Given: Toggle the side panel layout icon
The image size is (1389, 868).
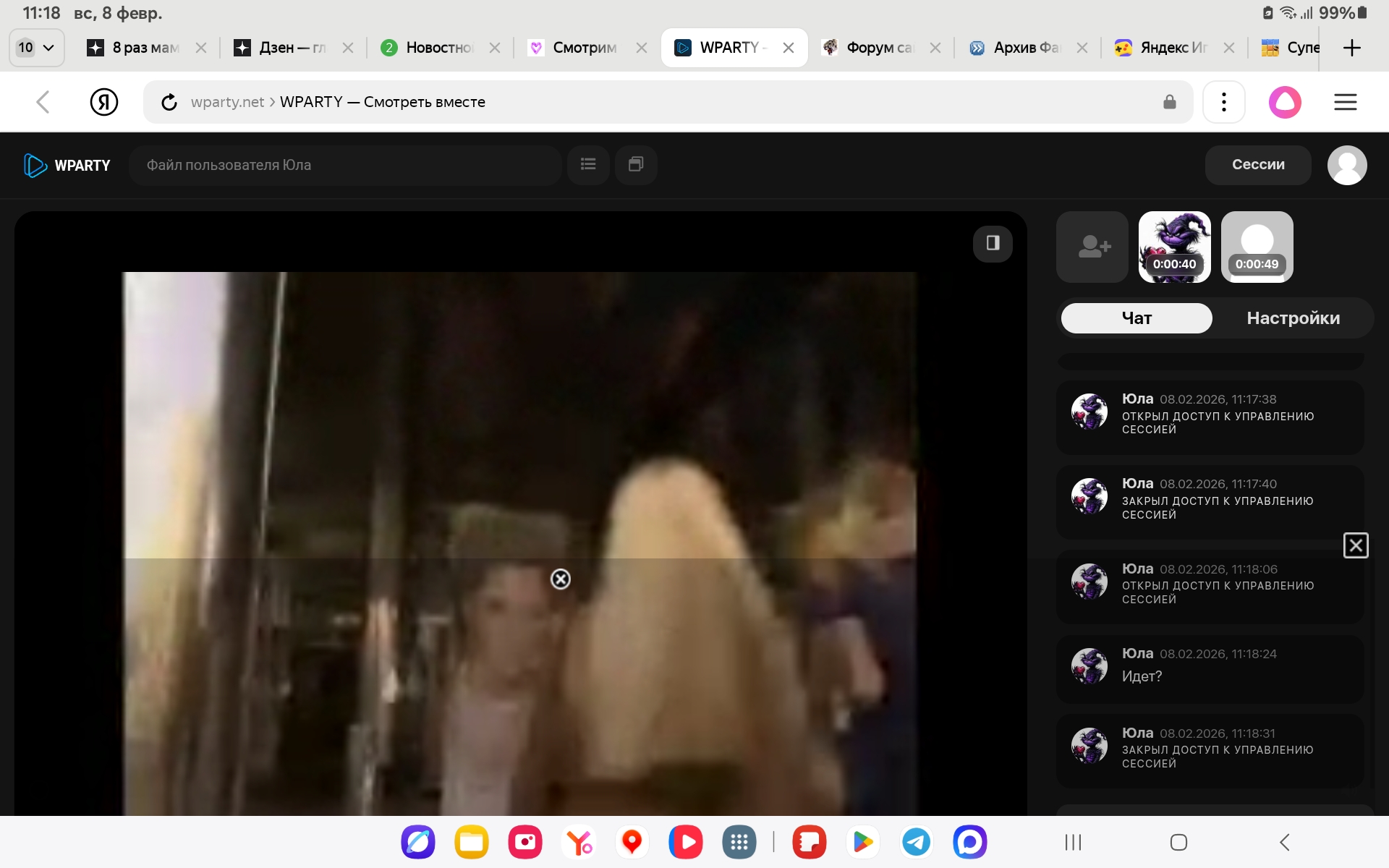Looking at the screenshot, I should 993,243.
